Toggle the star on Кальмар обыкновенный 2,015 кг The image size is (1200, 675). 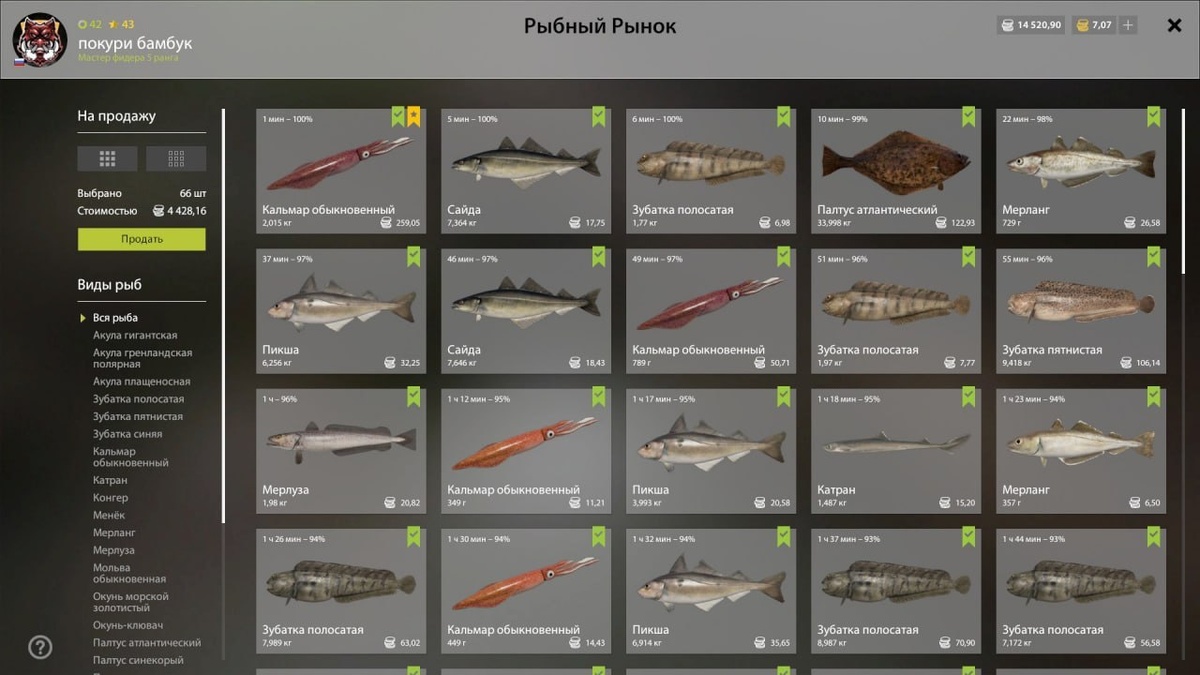[414, 117]
